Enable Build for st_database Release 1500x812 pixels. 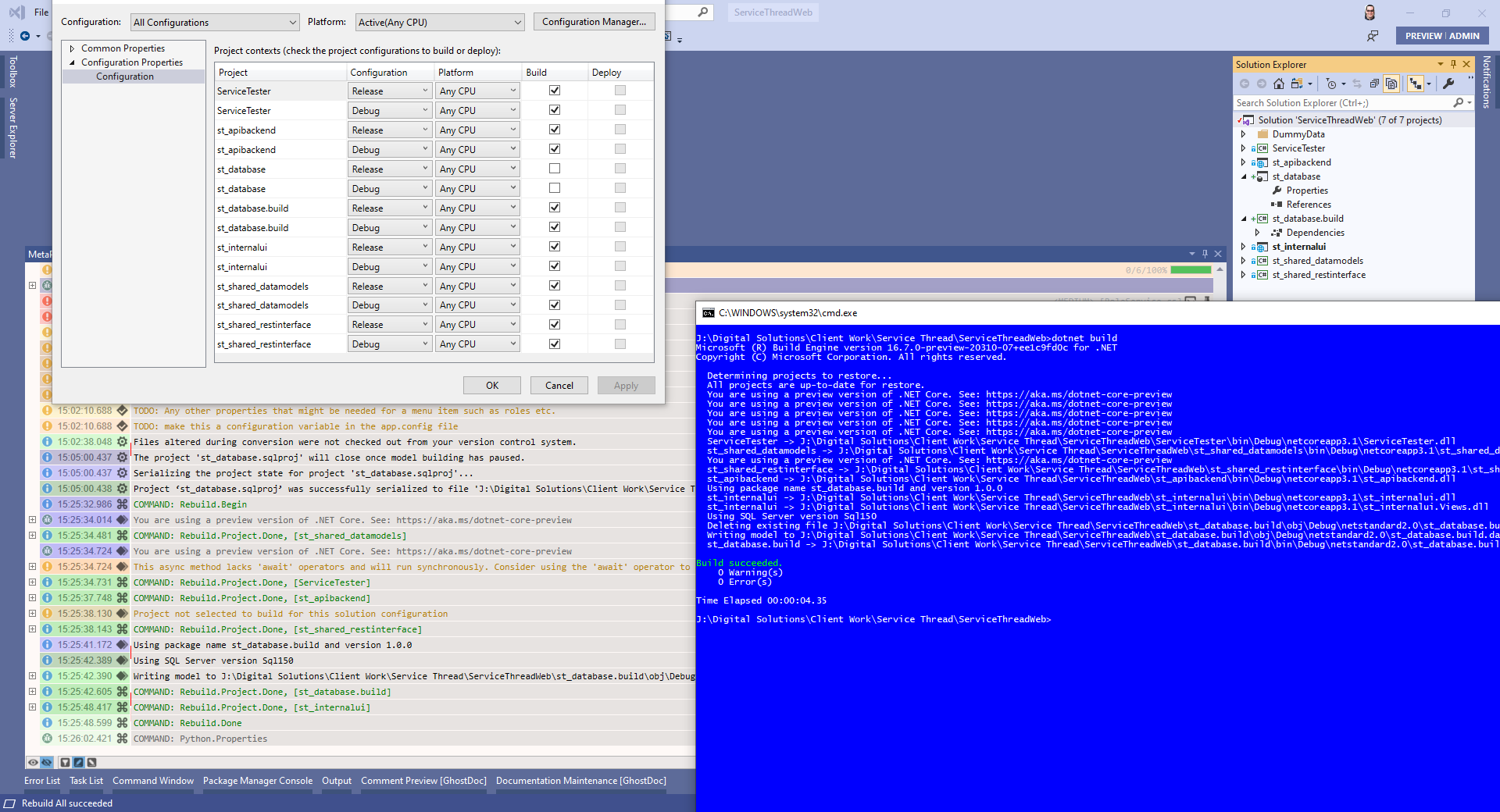555,168
